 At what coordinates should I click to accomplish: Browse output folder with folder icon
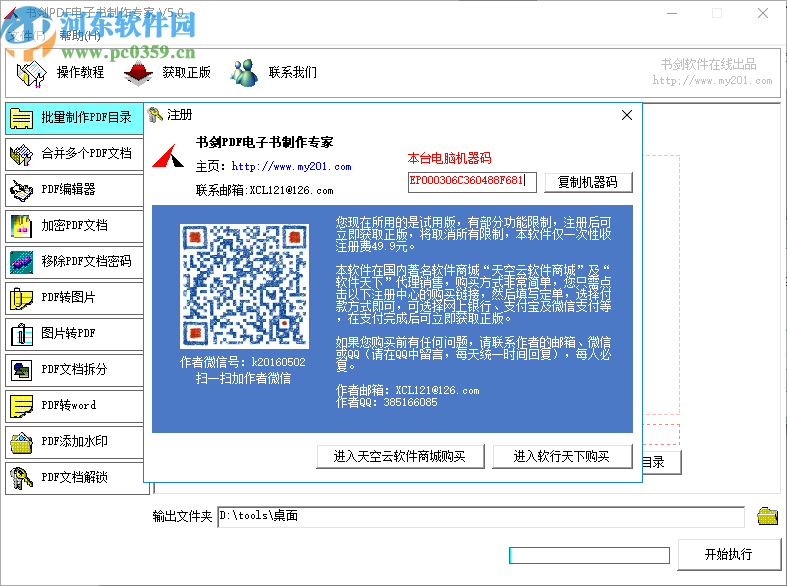(767, 516)
